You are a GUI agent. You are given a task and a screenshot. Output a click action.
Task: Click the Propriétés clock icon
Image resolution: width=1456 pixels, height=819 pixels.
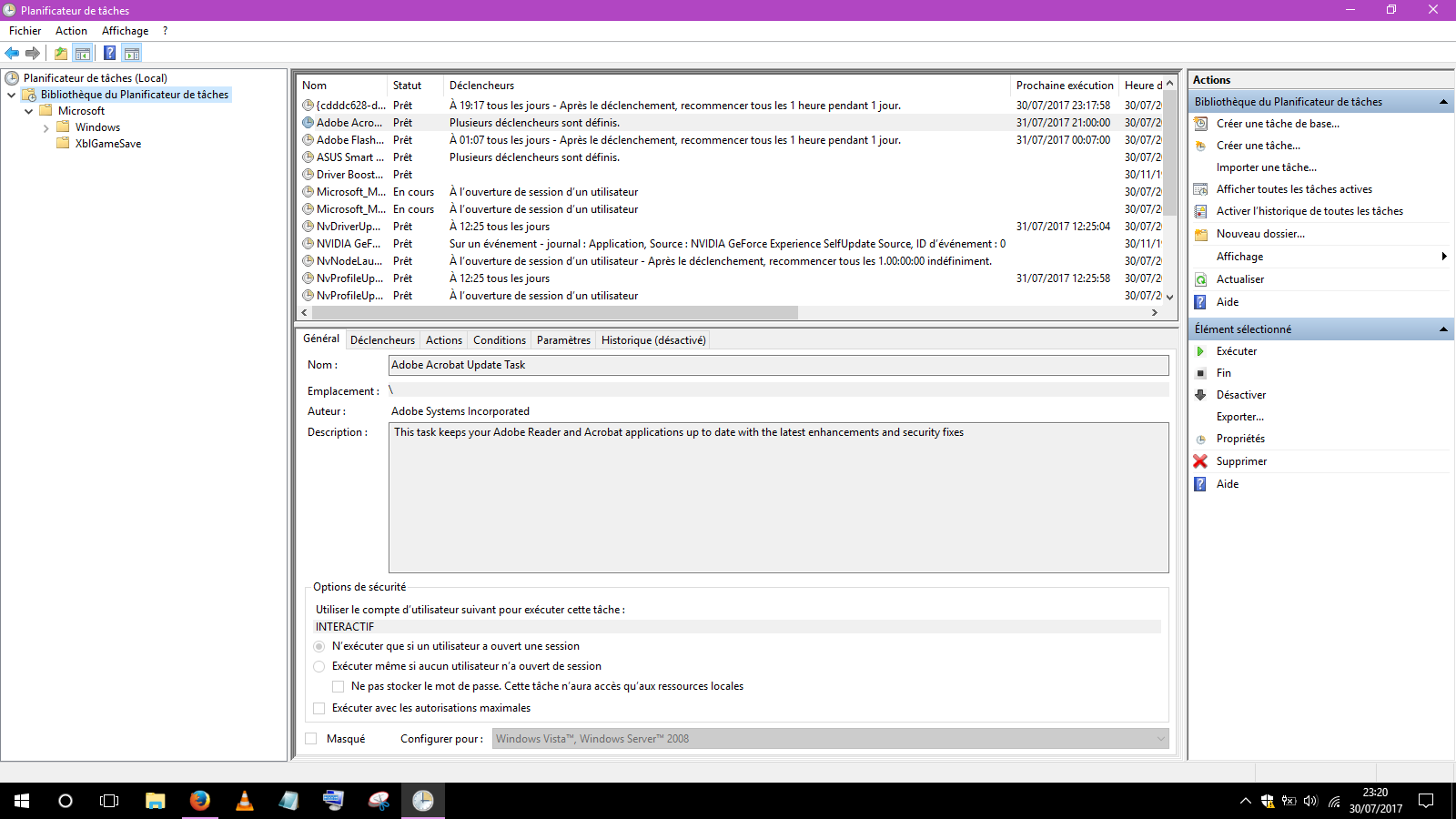point(1200,439)
